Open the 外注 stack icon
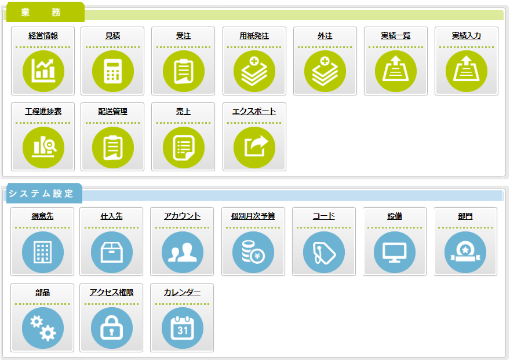510x361 pixels. [x=325, y=71]
